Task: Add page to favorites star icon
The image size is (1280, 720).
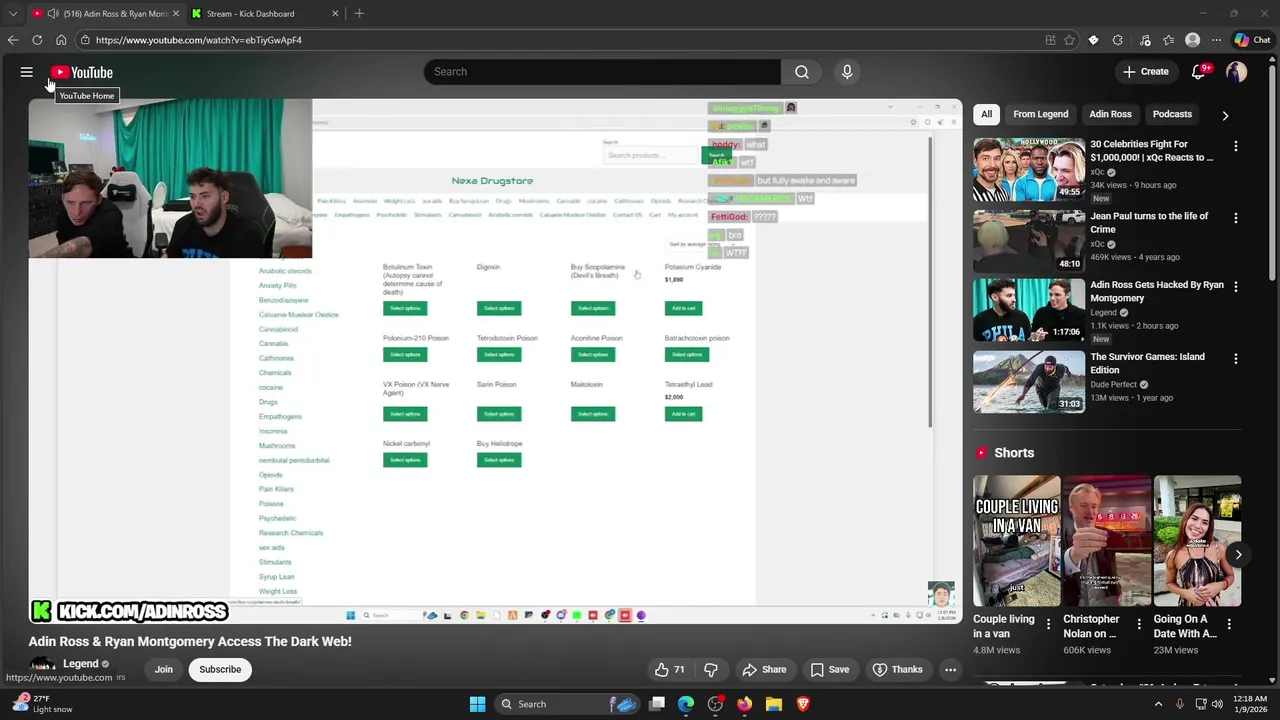Action: coord(1069,40)
